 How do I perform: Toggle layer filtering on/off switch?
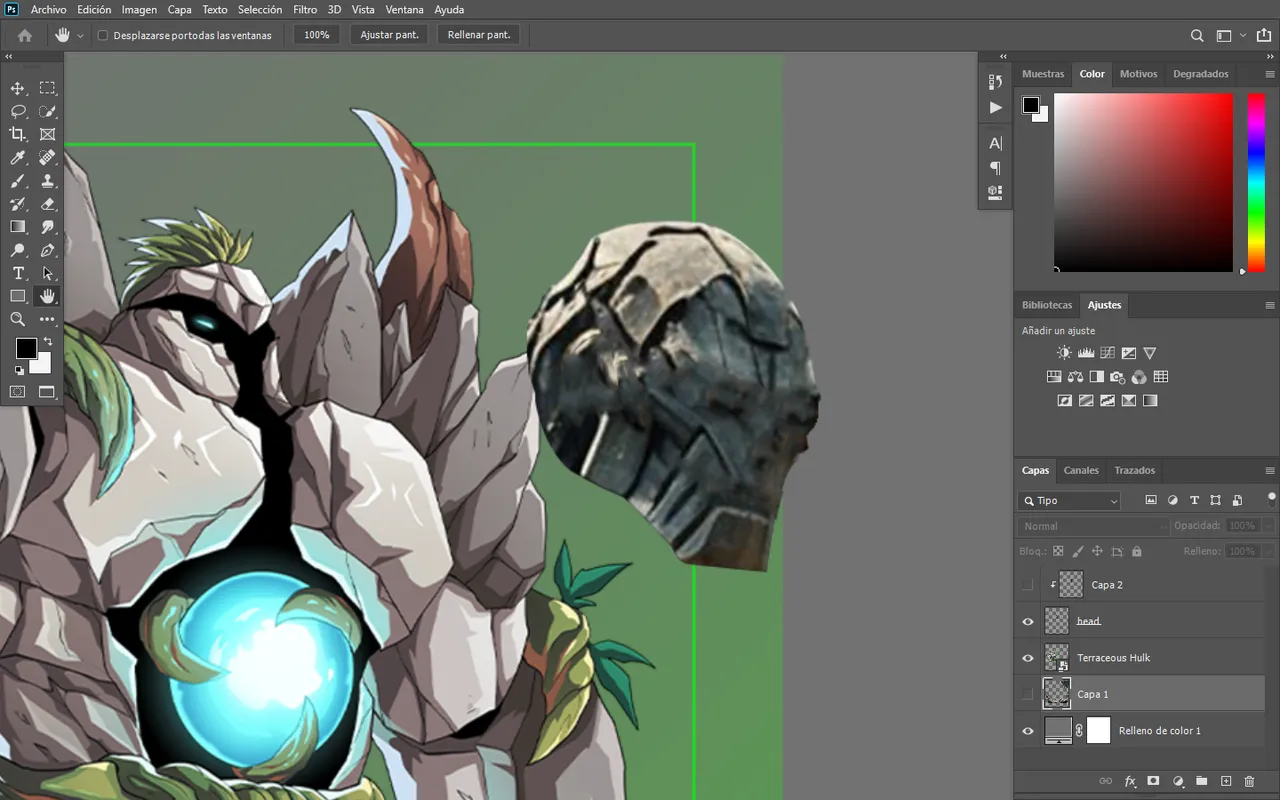[x=1271, y=499]
